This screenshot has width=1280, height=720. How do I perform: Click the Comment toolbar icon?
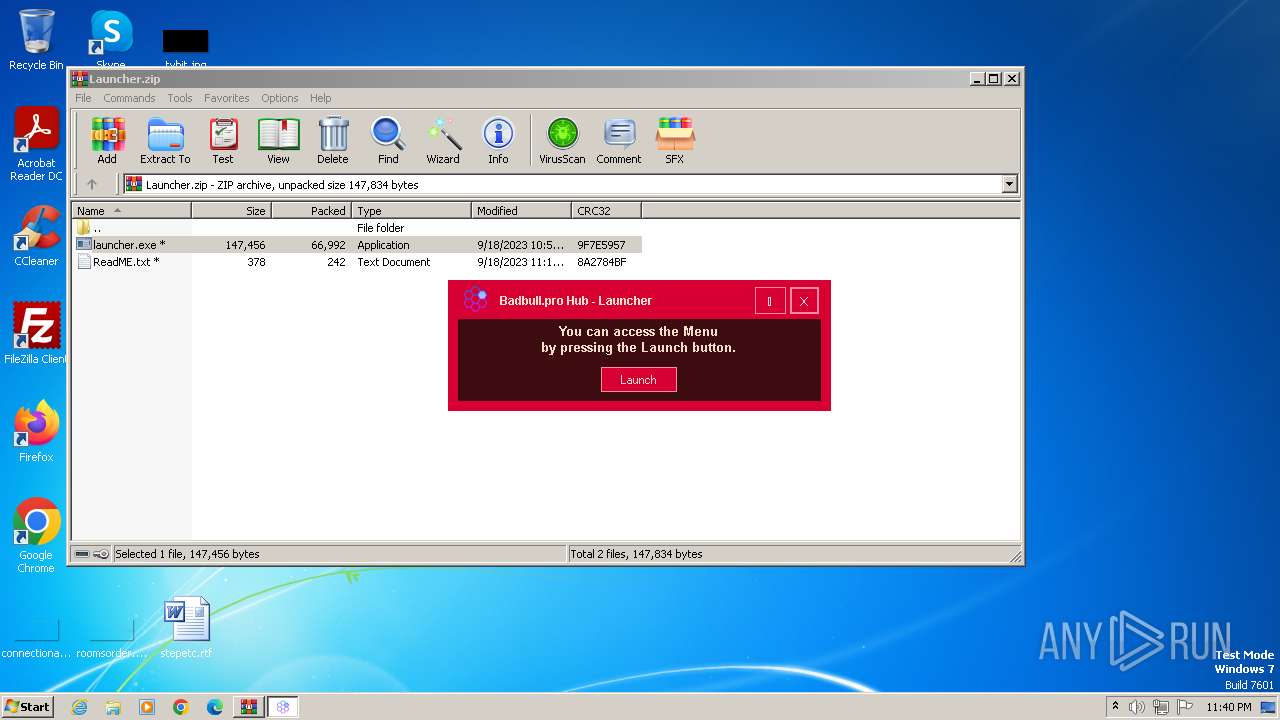point(619,140)
